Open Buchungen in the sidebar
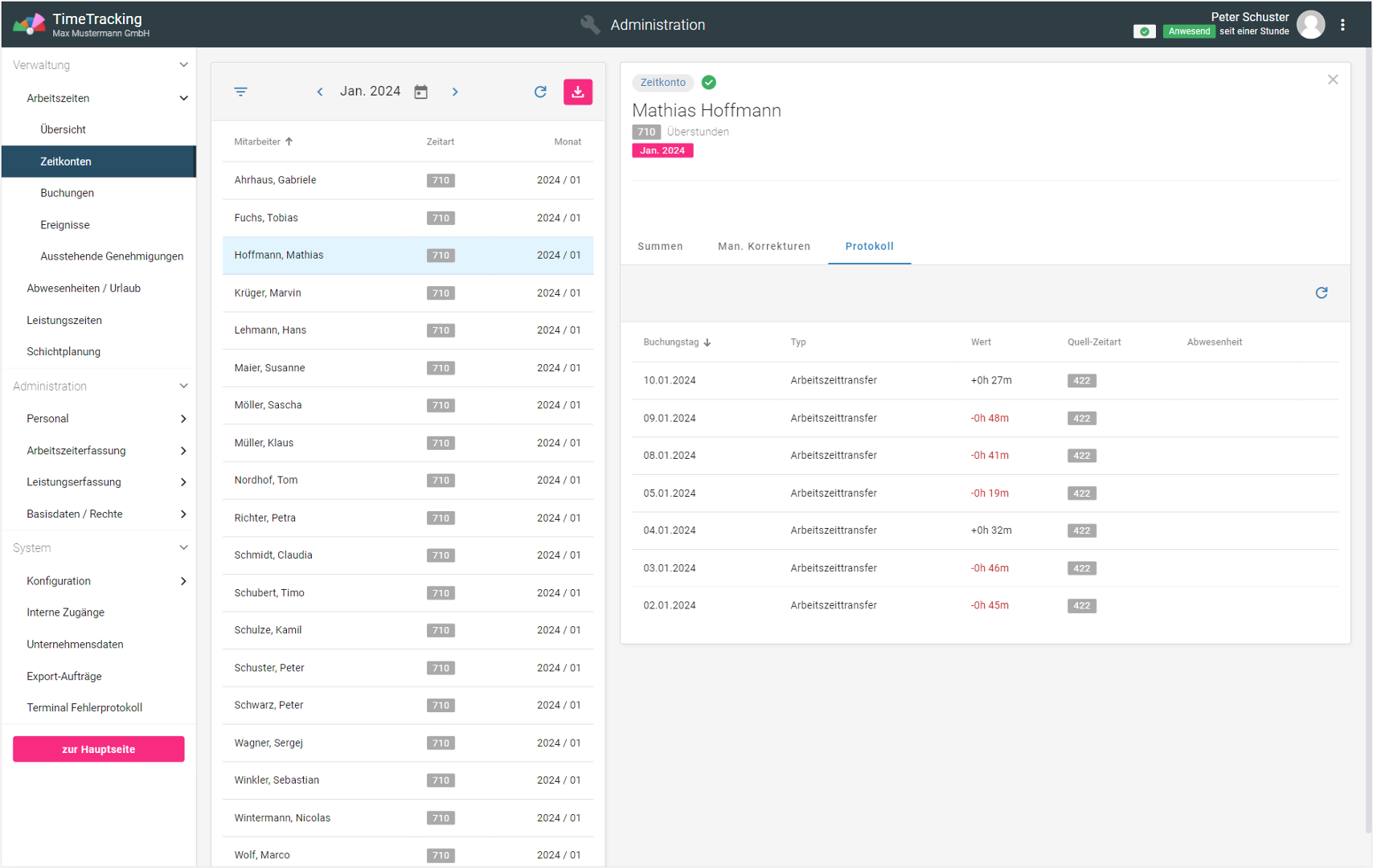This screenshot has width=1373, height=868. 68,193
